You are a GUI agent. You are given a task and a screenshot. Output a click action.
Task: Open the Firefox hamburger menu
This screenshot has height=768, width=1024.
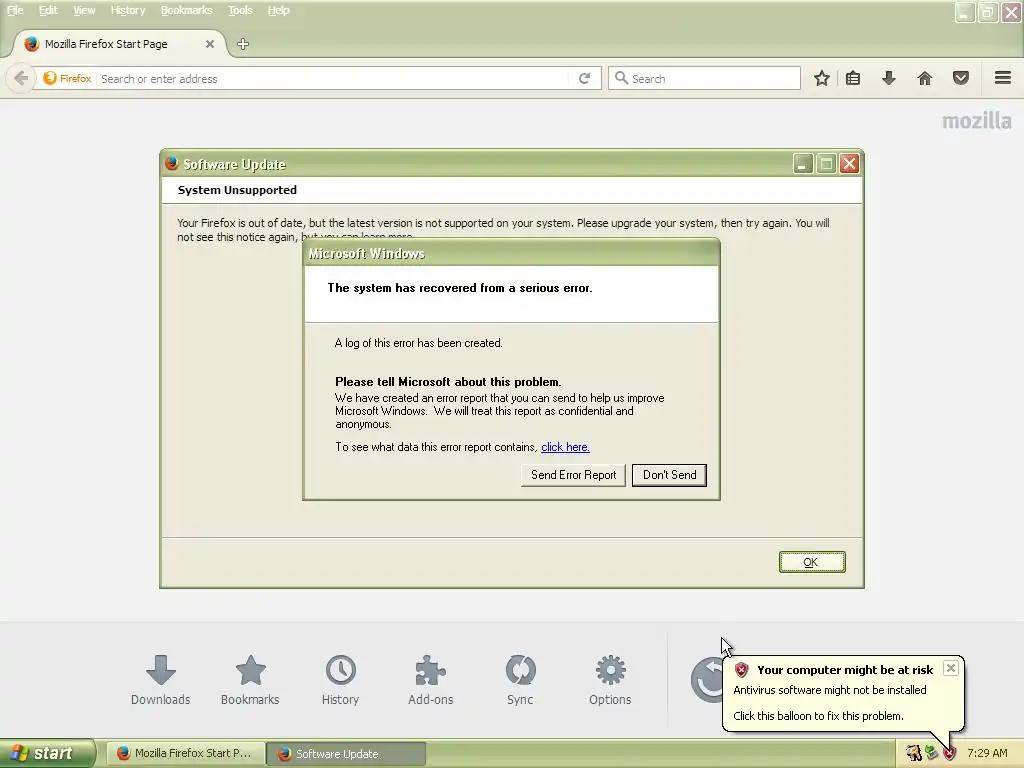point(1003,78)
